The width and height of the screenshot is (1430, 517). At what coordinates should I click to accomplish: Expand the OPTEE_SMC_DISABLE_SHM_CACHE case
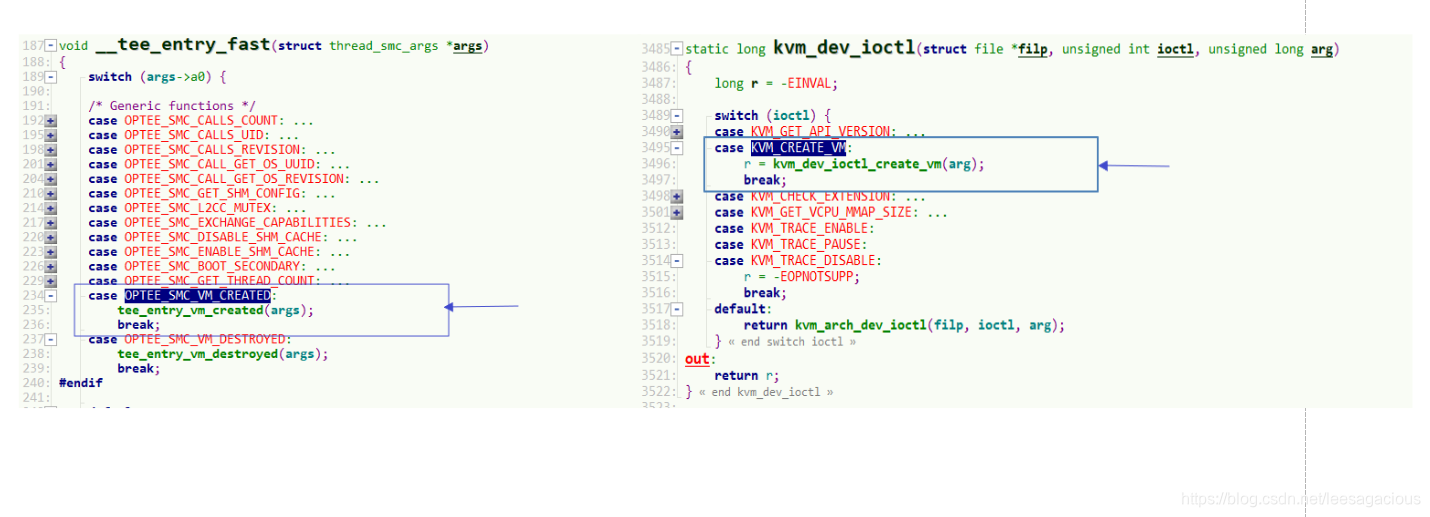tap(51, 238)
